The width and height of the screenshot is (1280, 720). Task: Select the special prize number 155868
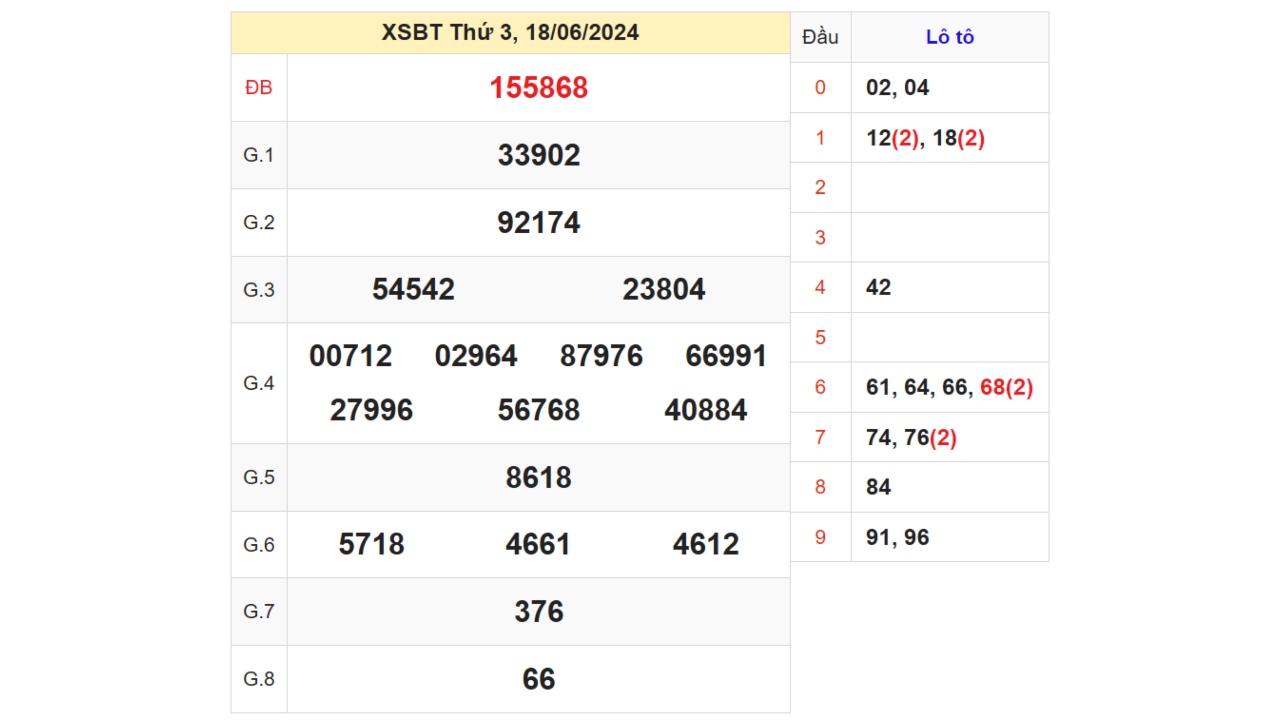point(539,88)
